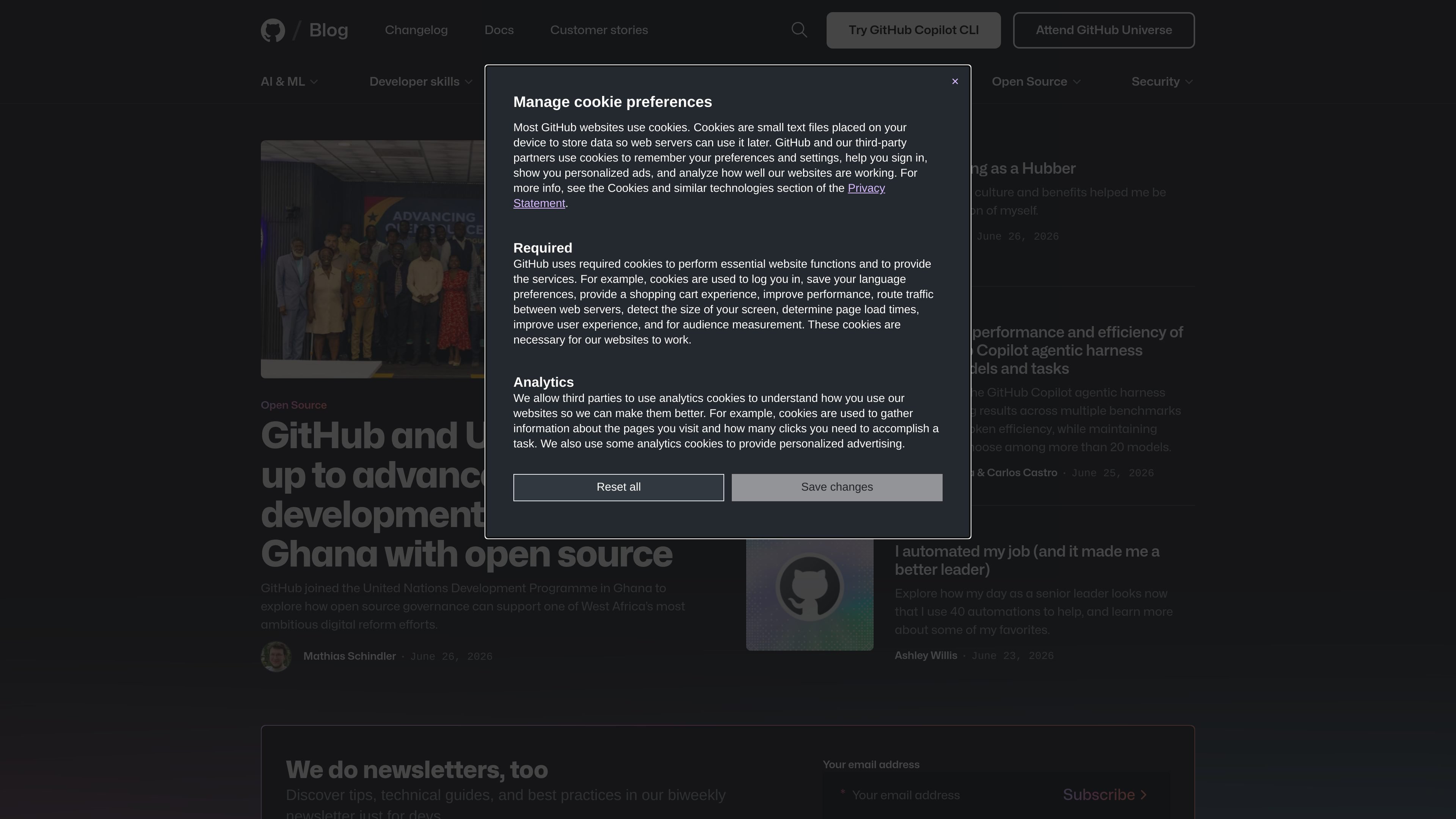Viewport: 1456px width, 819px height.
Task: Click the June 23, 2026 date
Action: click(x=1012, y=656)
